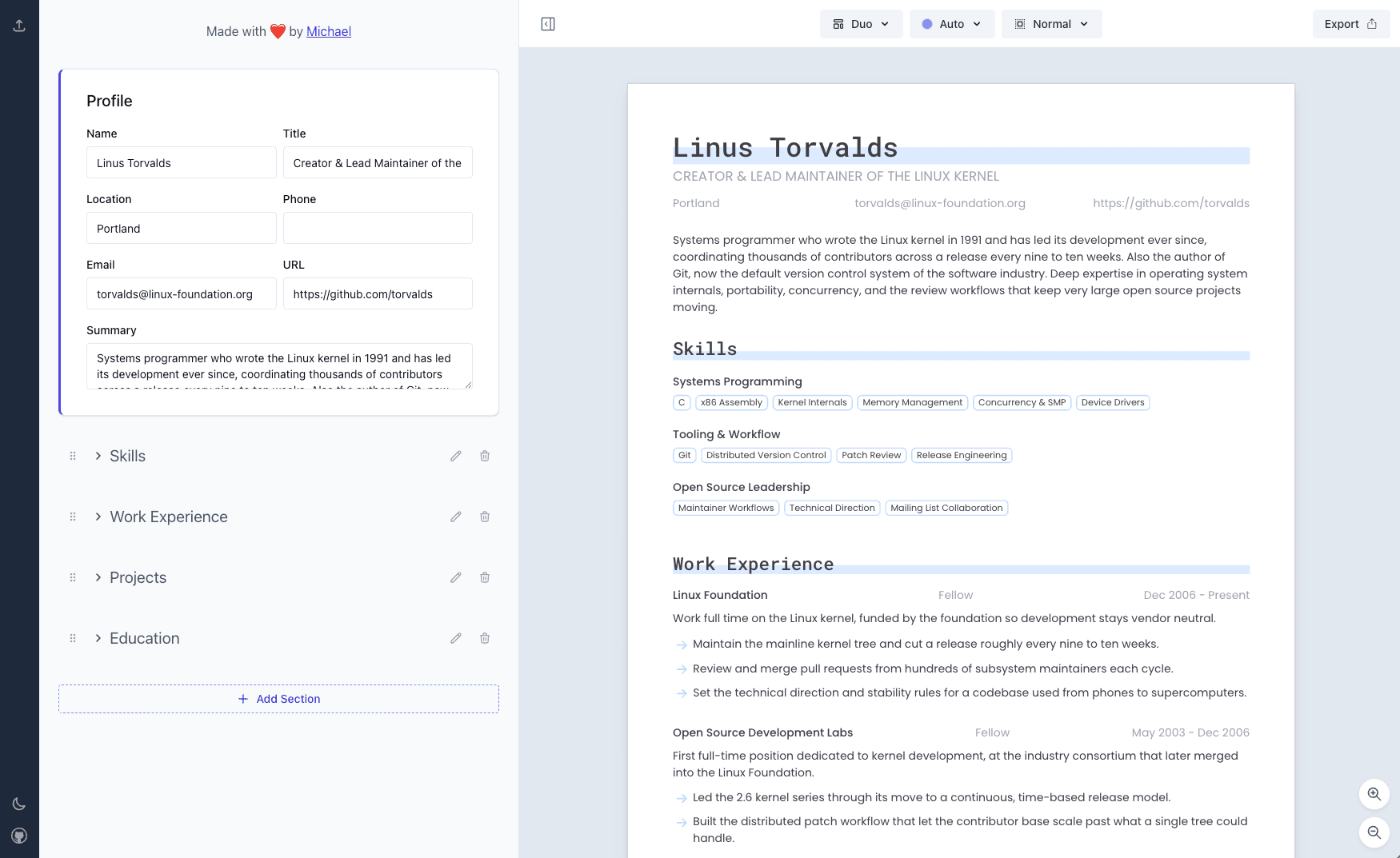Click the torvalds@linux-foundation.org email in preview

tap(940, 203)
